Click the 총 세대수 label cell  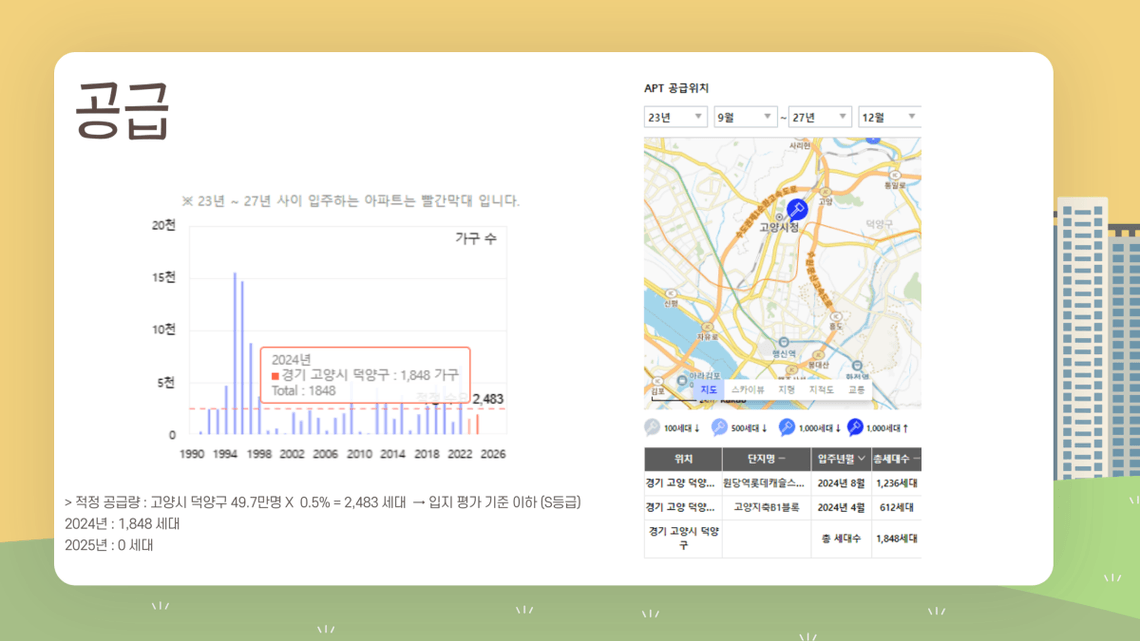[x=841, y=539]
